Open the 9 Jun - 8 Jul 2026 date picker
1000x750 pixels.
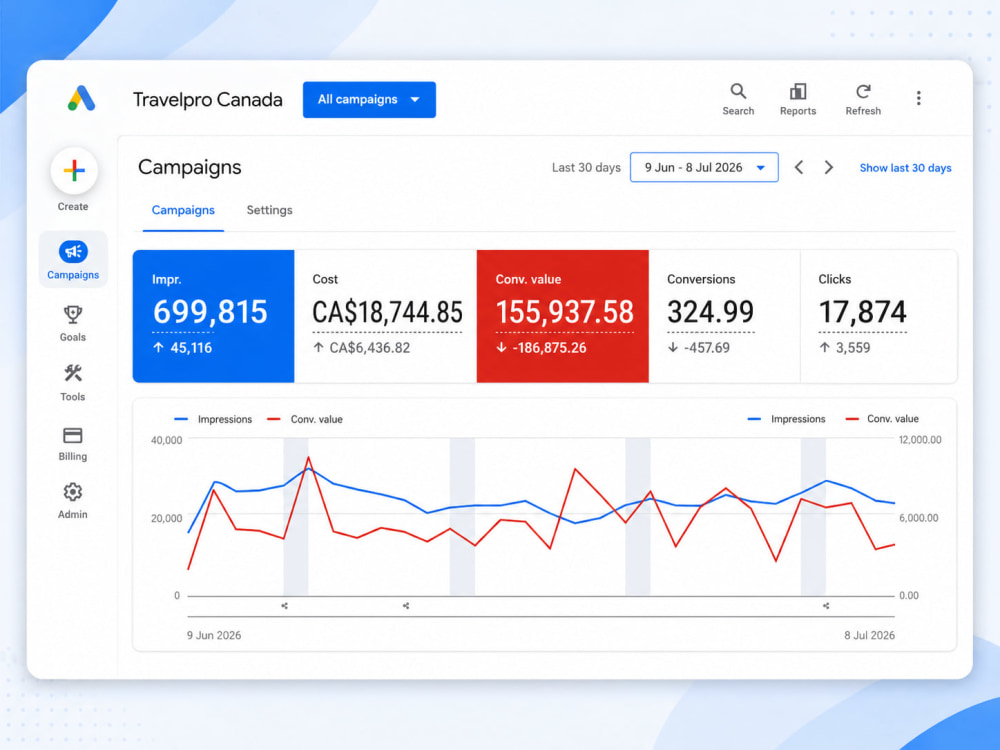(704, 167)
